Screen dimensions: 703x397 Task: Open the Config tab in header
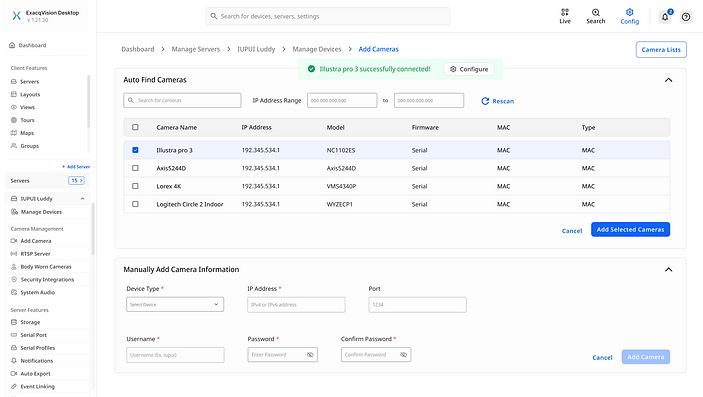[629, 16]
